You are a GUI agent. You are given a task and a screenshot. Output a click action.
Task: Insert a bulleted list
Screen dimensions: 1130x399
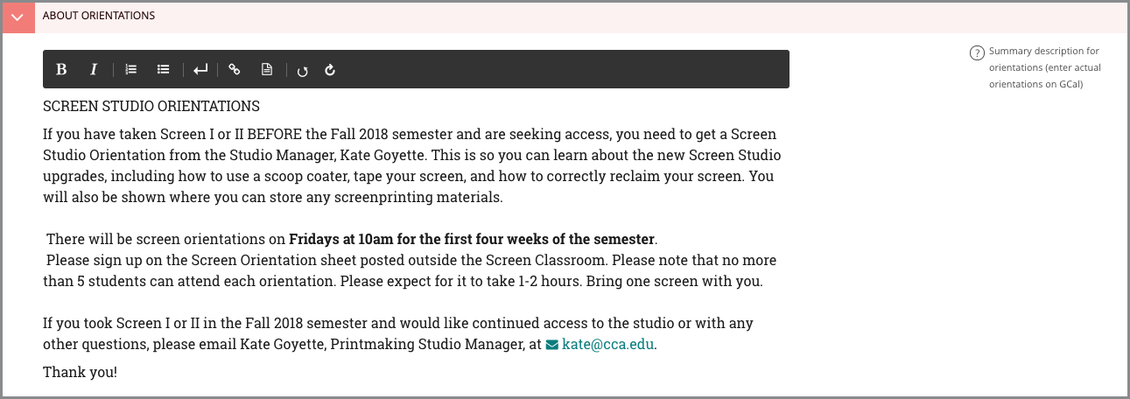(164, 70)
